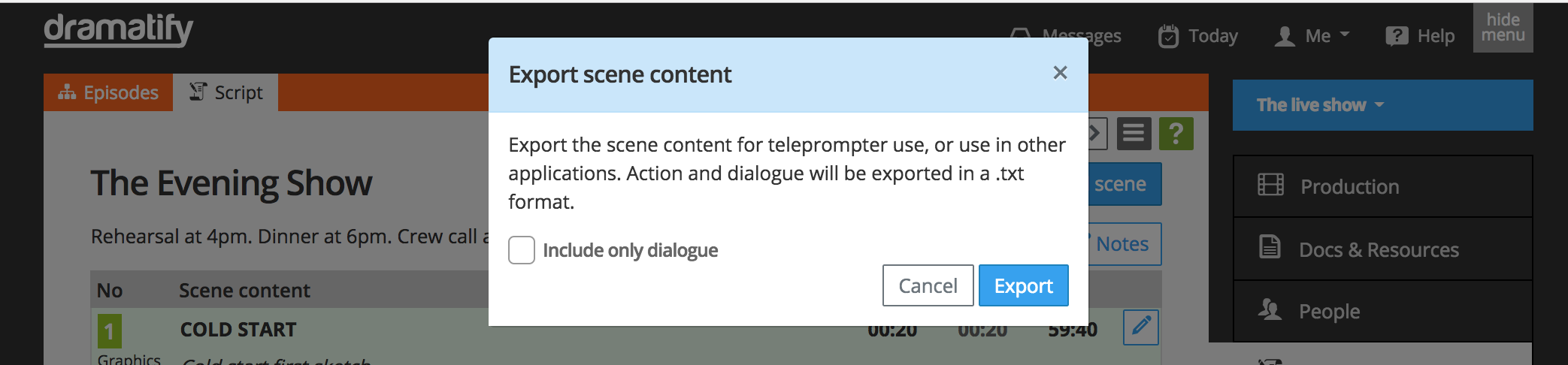Open the Notes button
The width and height of the screenshot is (1568, 365).
pyautogui.click(x=1123, y=244)
